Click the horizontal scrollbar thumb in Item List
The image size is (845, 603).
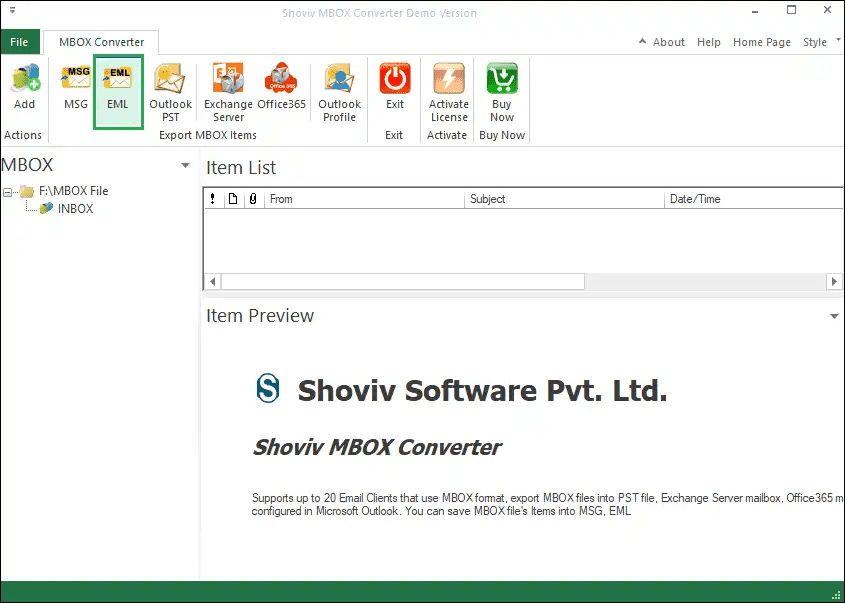tap(403, 281)
